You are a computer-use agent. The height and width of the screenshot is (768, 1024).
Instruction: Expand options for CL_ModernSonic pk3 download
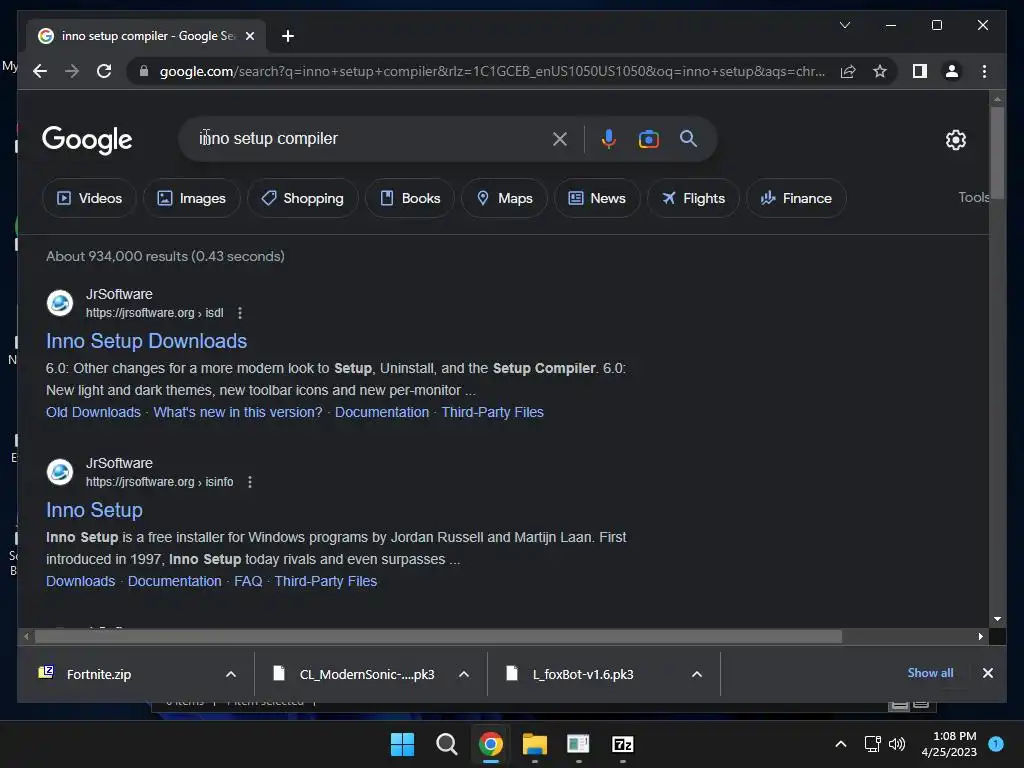464,674
